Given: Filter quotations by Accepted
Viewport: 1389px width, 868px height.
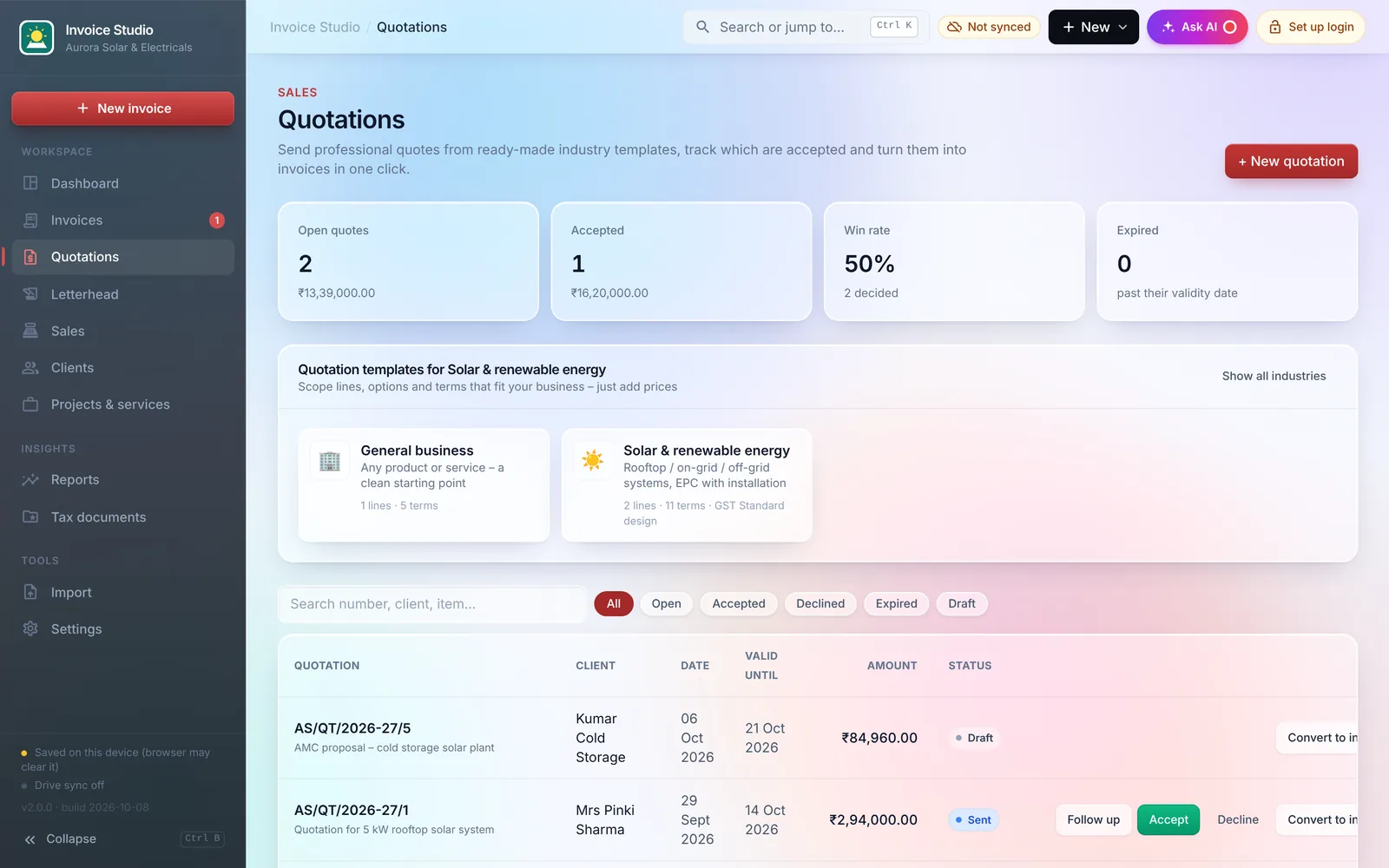Looking at the screenshot, I should pos(739,604).
